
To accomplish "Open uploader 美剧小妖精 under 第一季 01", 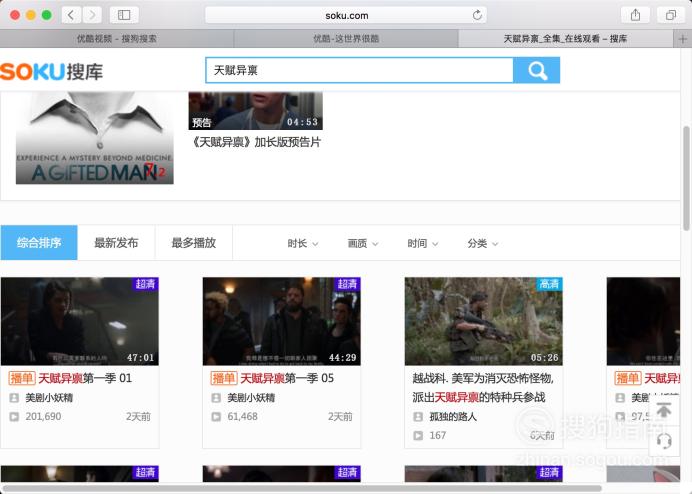I will point(49,398).
